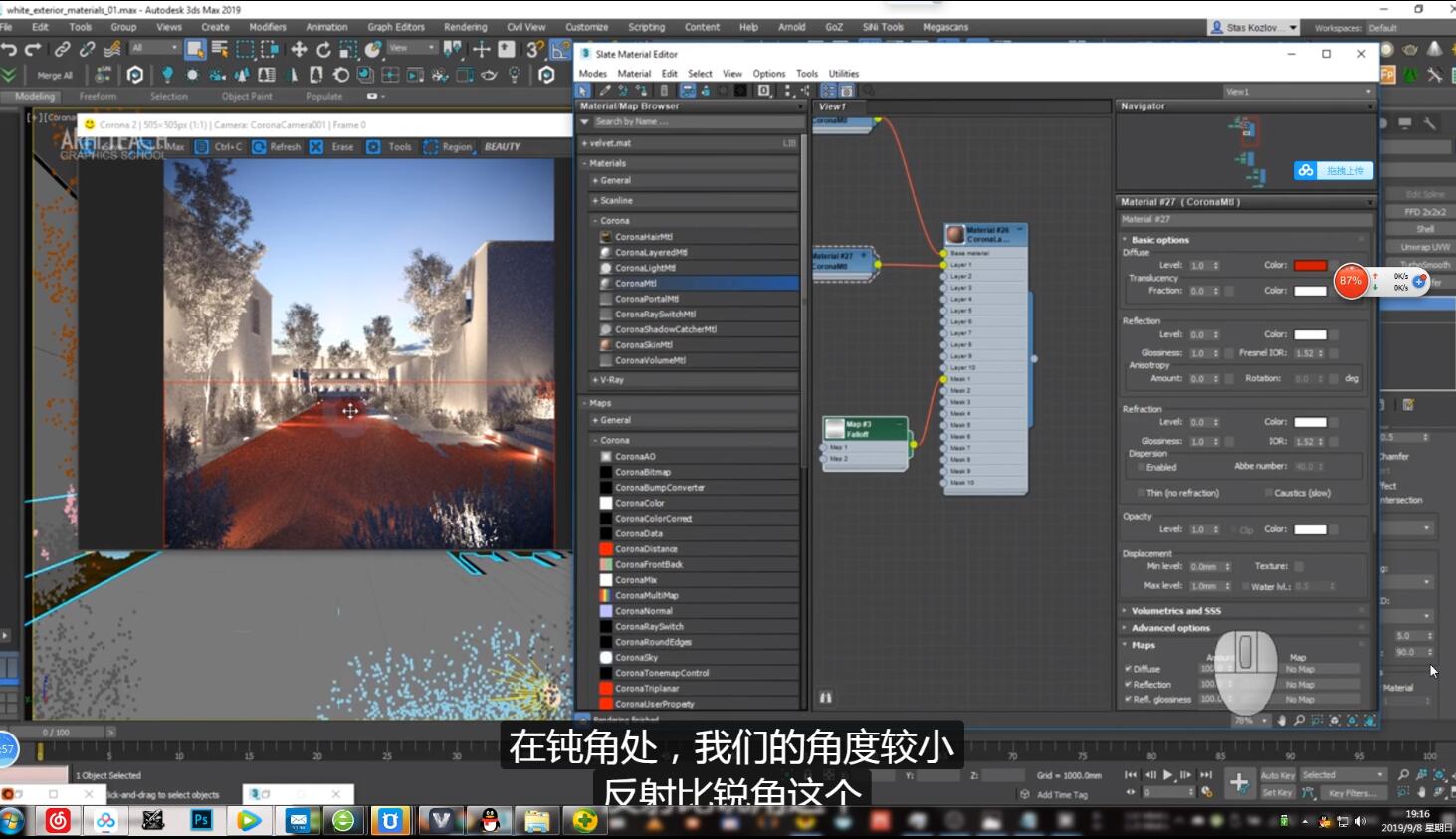
Task: Click the Auto Key button
Action: (x=1278, y=775)
